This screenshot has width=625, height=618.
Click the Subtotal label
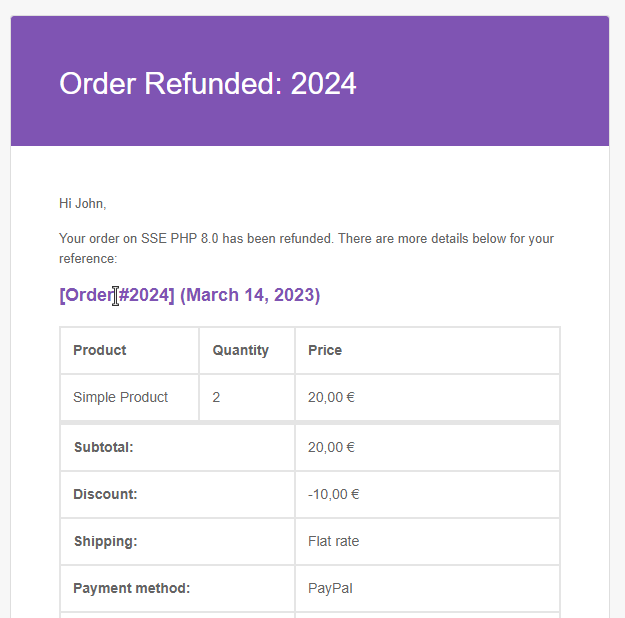[x=104, y=447]
